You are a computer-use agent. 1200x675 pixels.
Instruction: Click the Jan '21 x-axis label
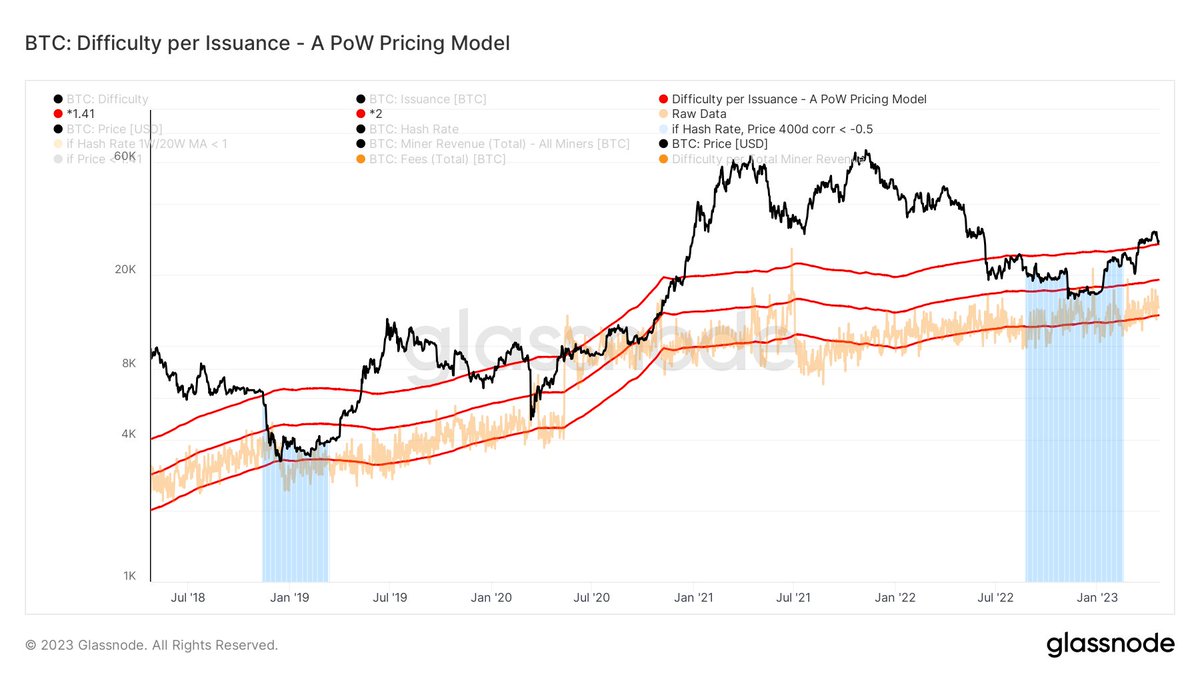point(692,598)
